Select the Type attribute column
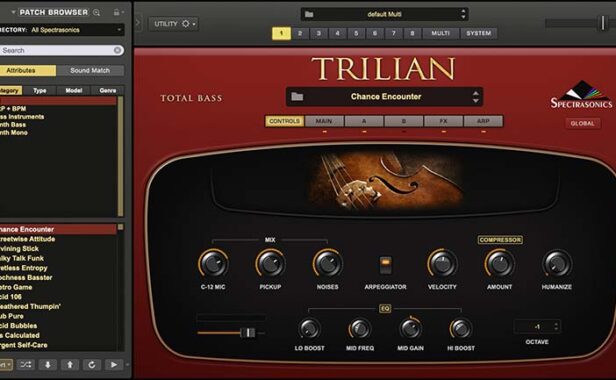This screenshot has width=616, height=380. pos(40,90)
